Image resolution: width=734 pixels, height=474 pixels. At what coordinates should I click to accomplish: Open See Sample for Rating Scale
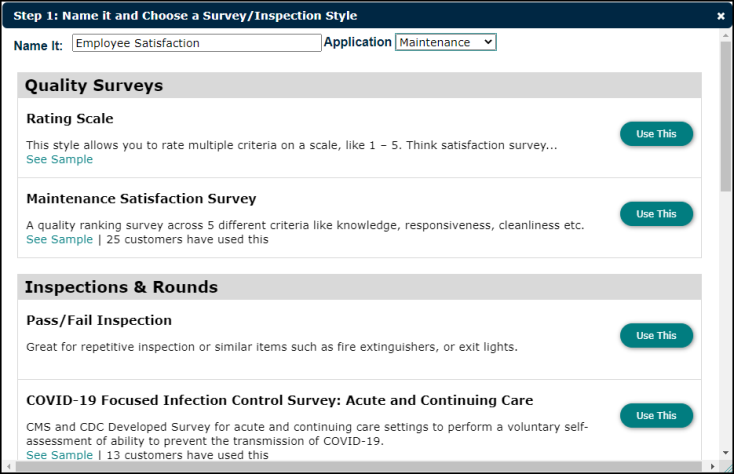point(59,160)
